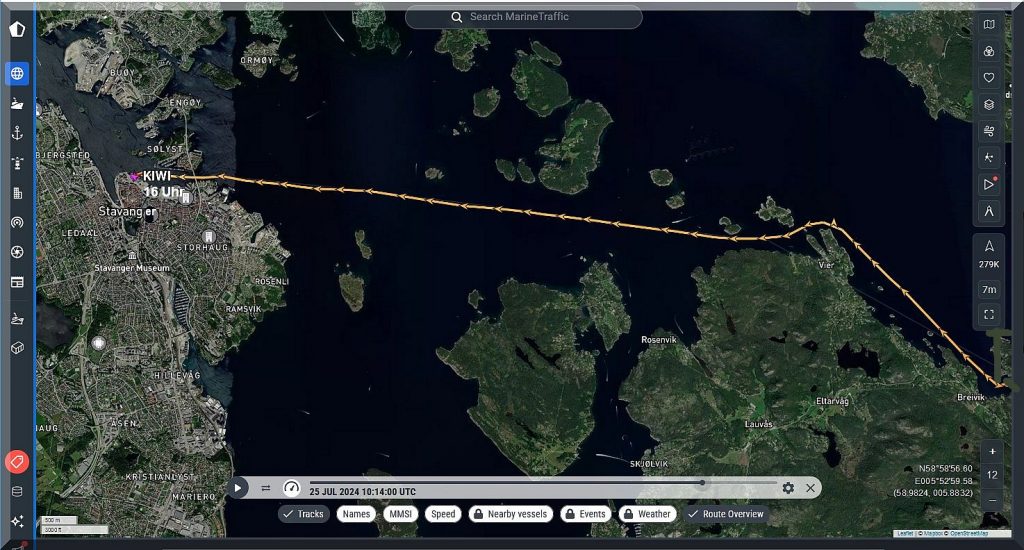
Task: Open the map layers stack icon
Action: (x=988, y=104)
